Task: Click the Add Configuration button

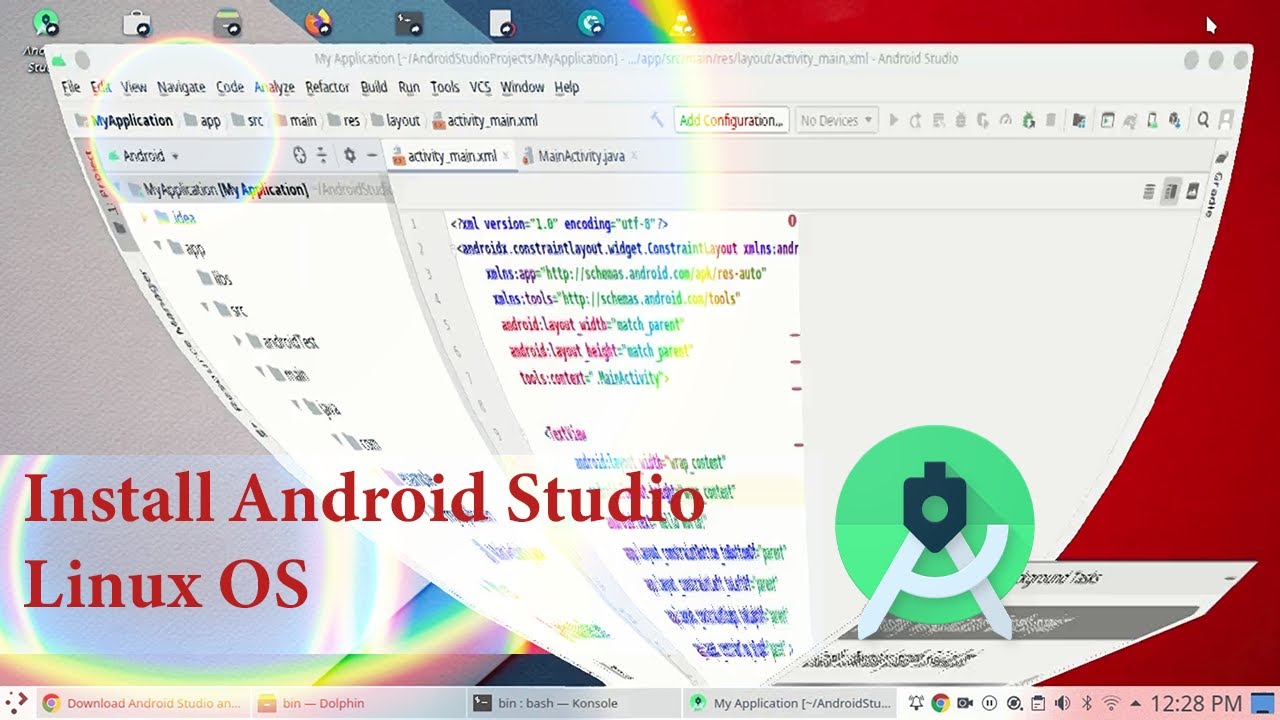Action: [731, 120]
